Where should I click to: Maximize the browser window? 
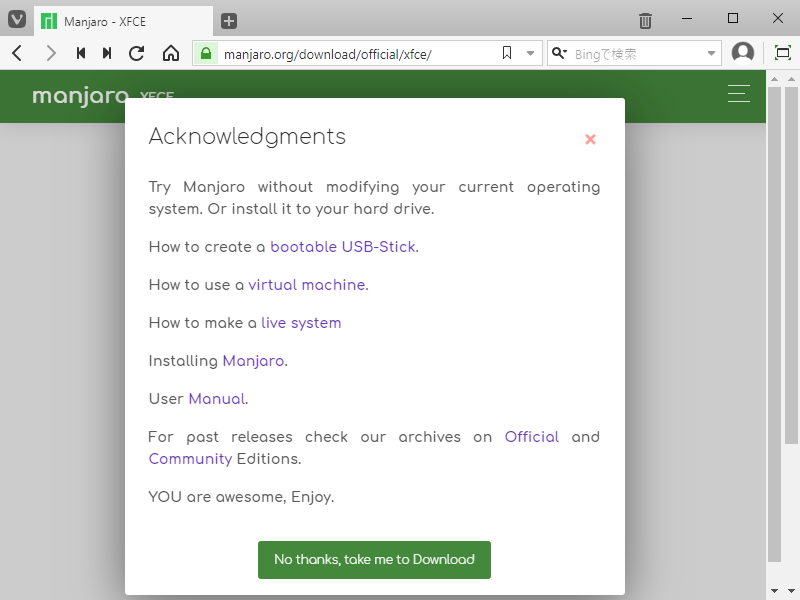click(x=733, y=18)
